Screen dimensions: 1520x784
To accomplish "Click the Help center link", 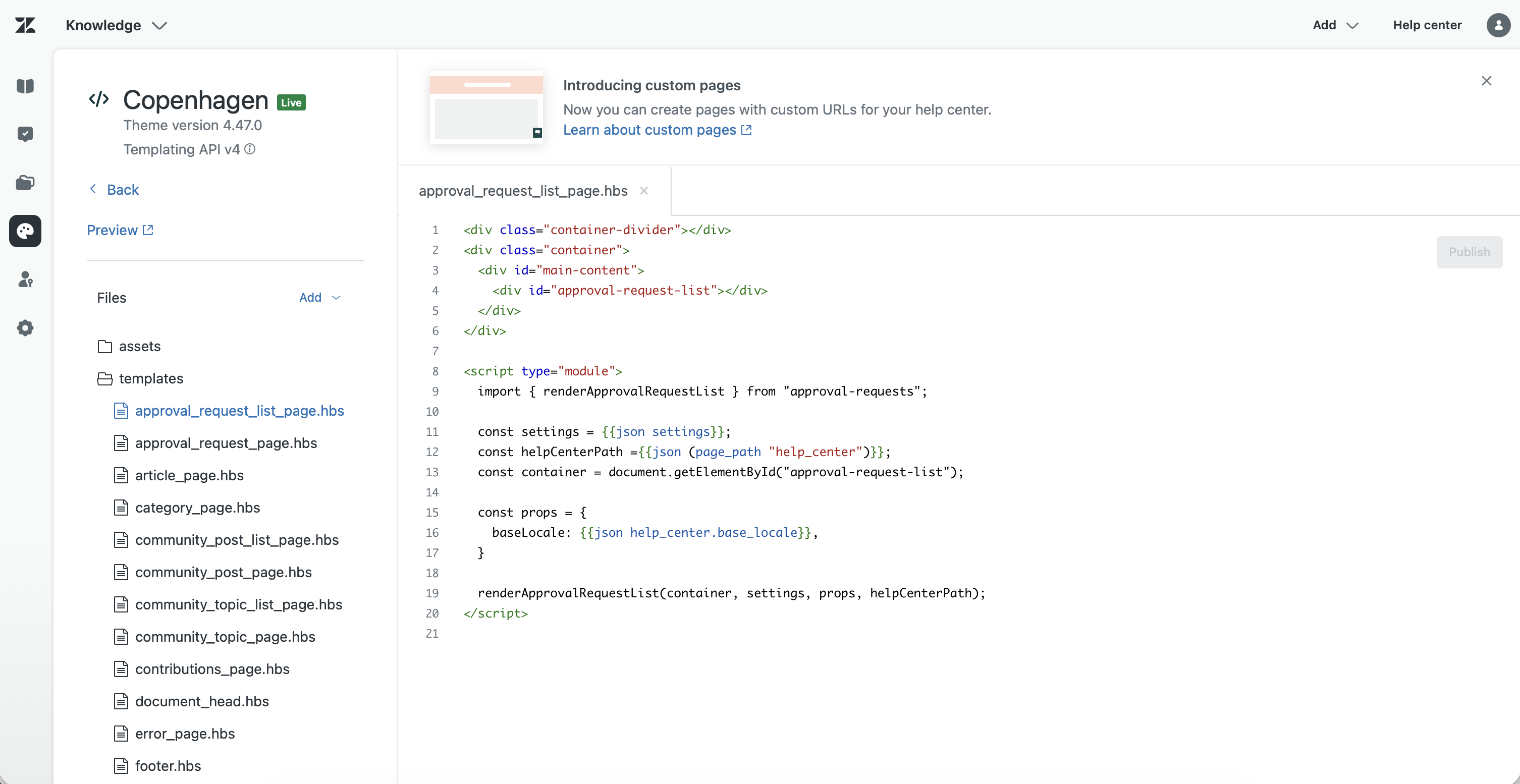I will [1427, 25].
